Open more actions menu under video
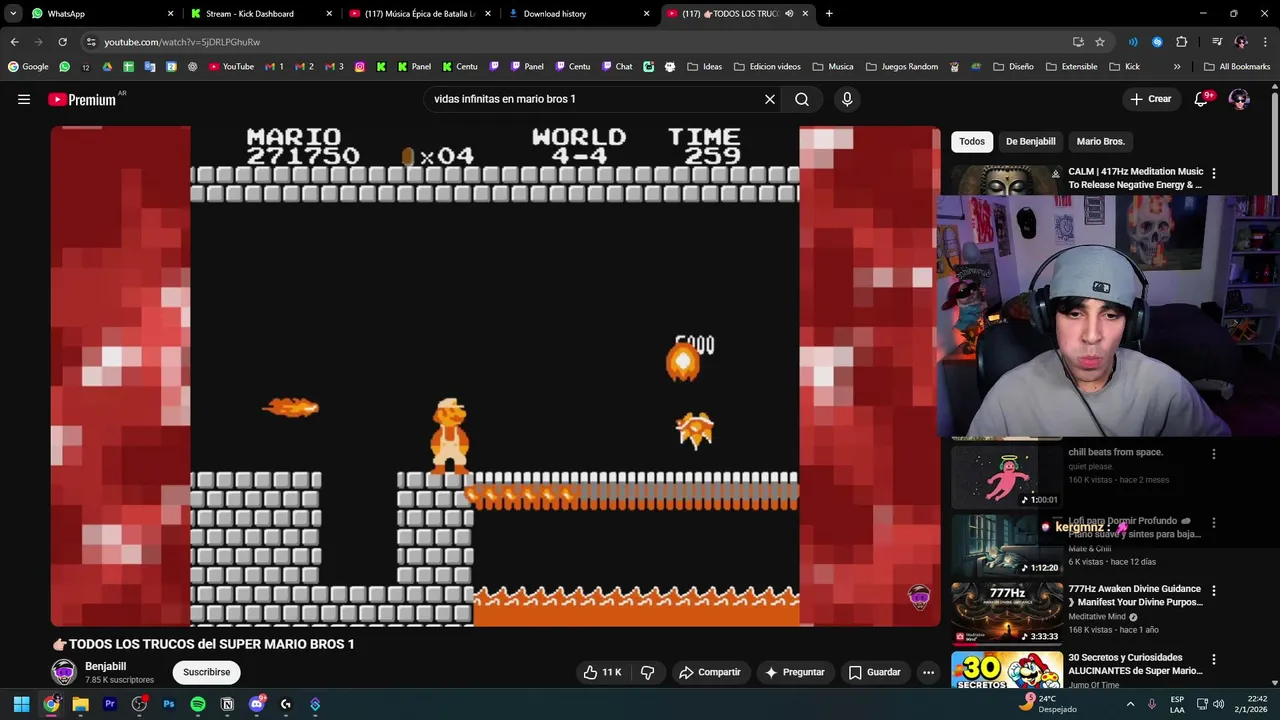The width and height of the screenshot is (1280, 720). (928, 672)
